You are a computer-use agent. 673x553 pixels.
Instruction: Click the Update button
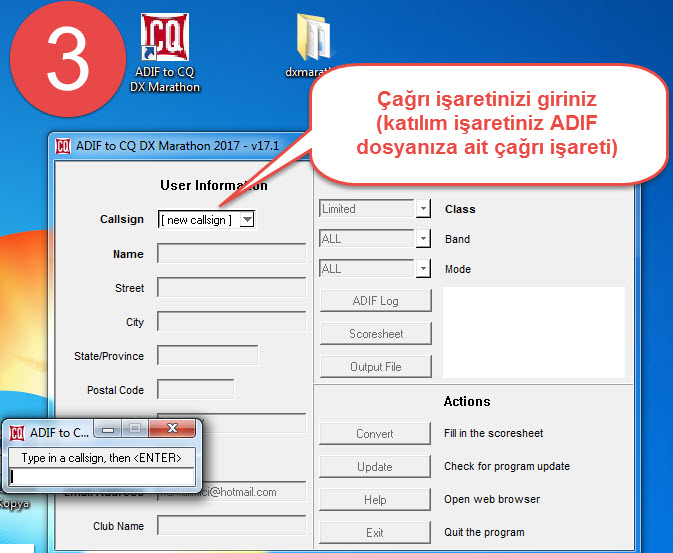[x=375, y=467]
